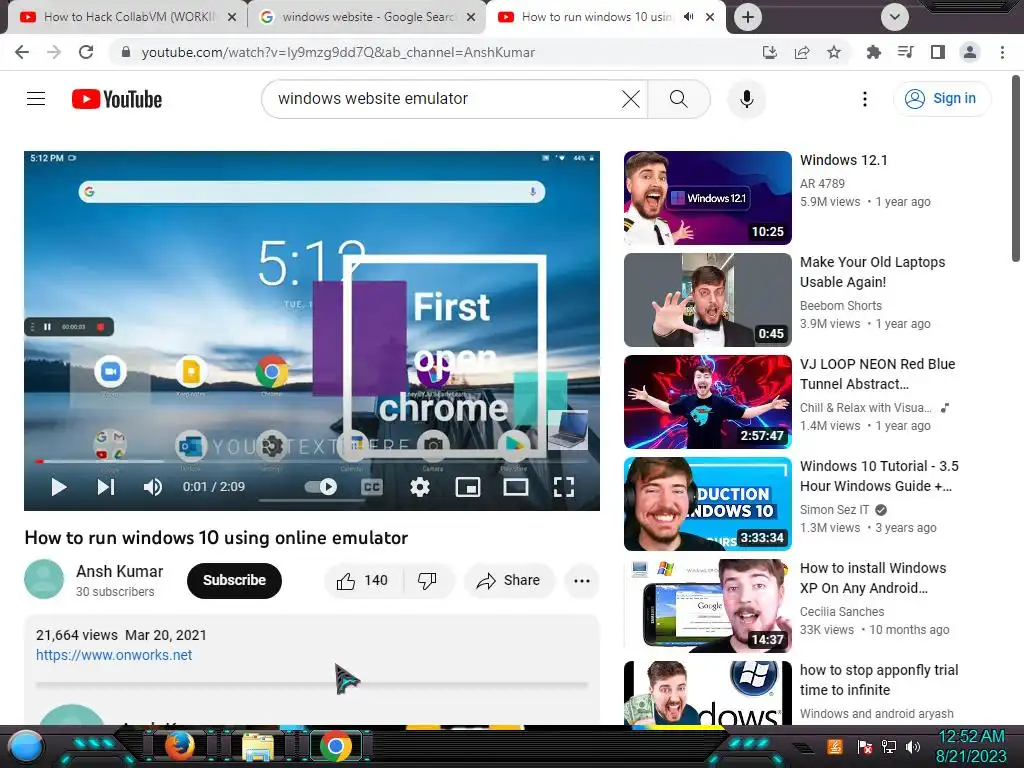1024x768 pixels.
Task: Open YouTube settings three-dot menu
Action: pyautogui.click(x=865, y=99)
